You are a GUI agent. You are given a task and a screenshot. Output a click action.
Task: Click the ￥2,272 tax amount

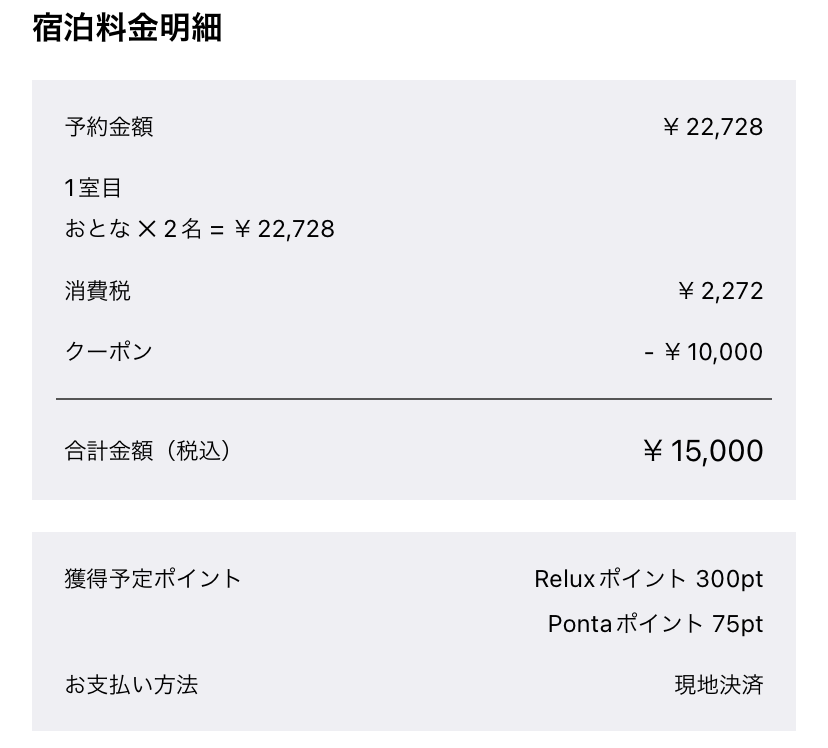tap(720, 291)
